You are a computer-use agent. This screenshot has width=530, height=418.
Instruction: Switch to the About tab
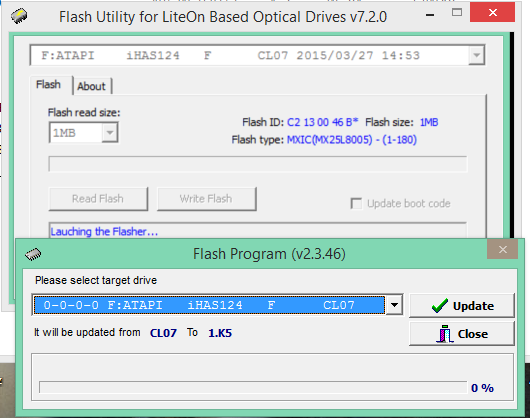92,86
